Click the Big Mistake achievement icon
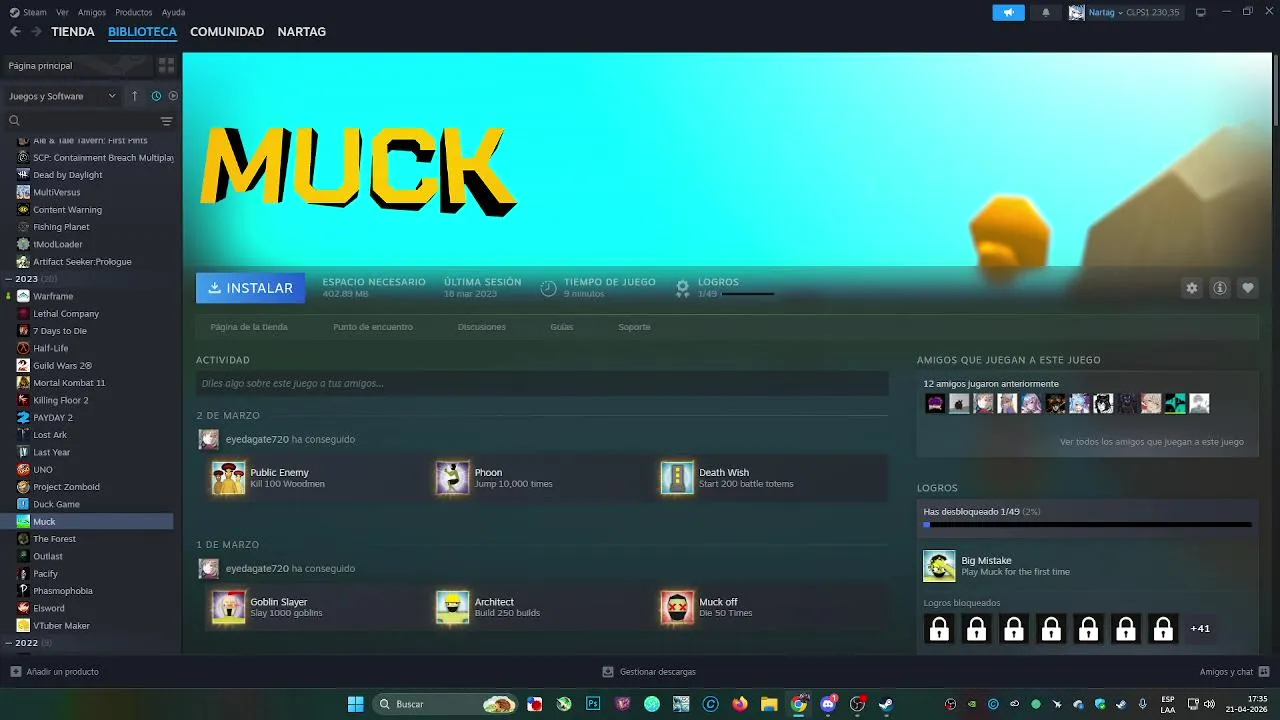The height and width of the screenshot is (720, 1280). 939,566
